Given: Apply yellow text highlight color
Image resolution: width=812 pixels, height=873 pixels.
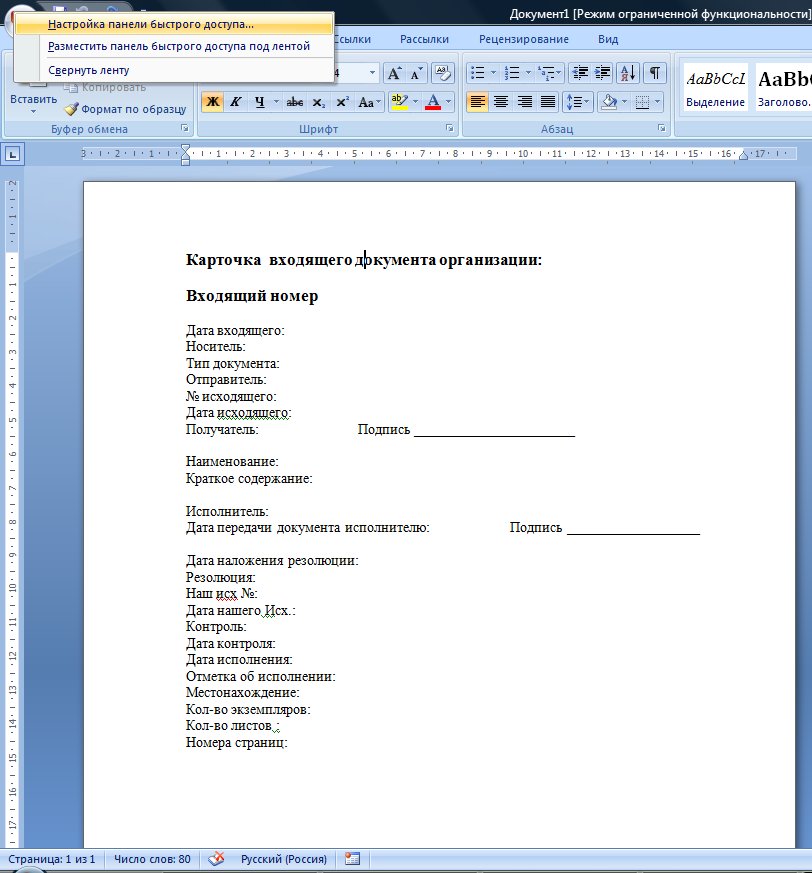Looking at the screenshot, I should click(399, 102).
